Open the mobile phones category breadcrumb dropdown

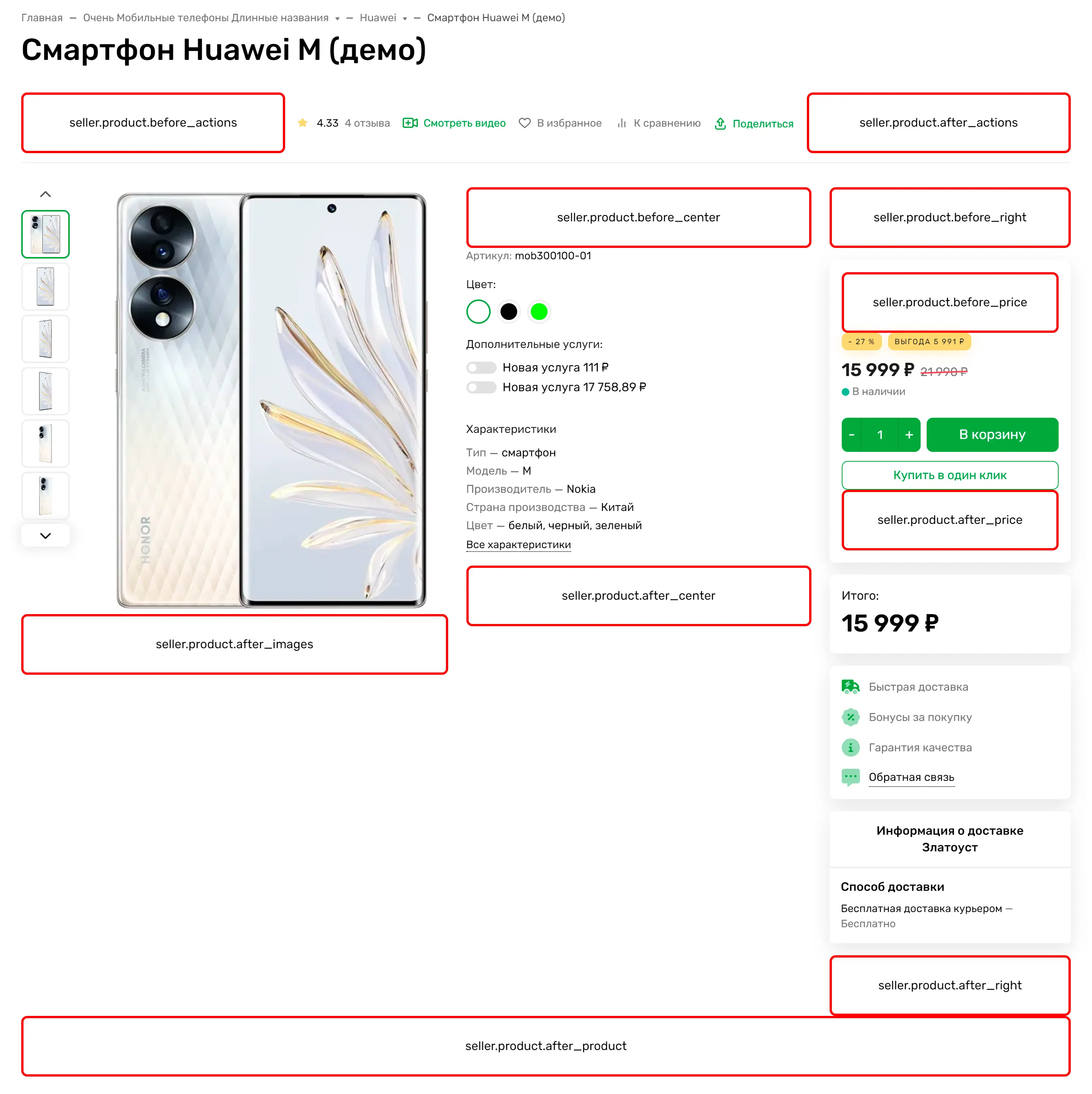click(x=337, y=19)
